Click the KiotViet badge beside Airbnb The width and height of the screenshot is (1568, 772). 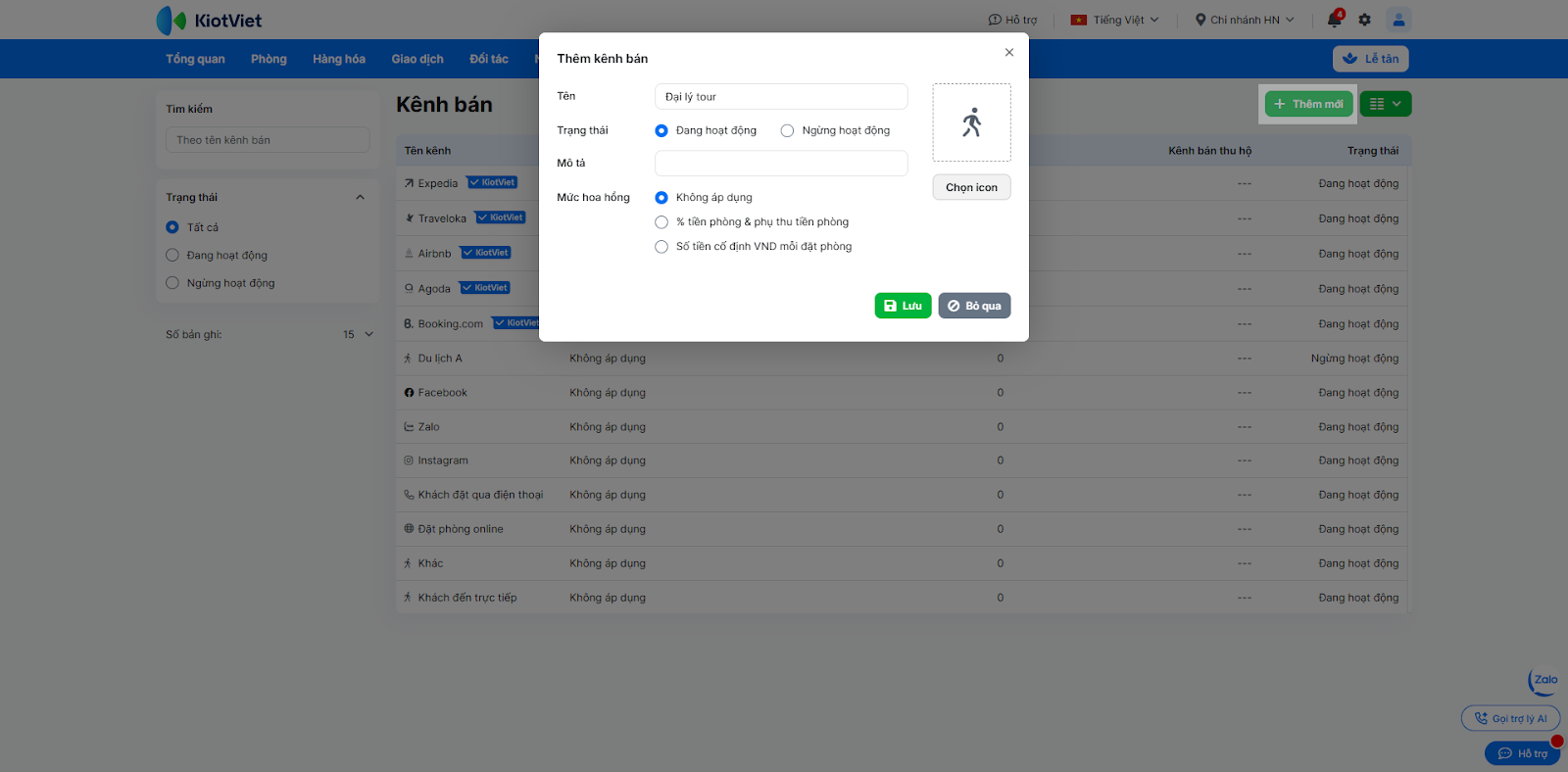click(x=486, y=253)
